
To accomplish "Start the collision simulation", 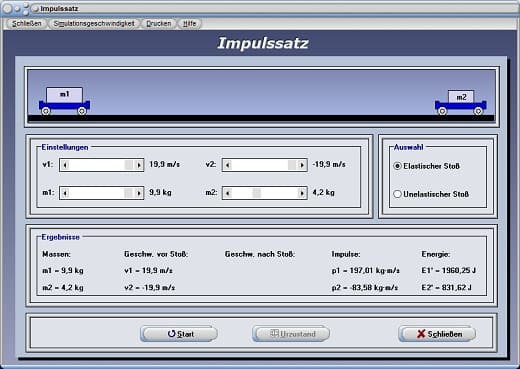I will pos(179,334).
